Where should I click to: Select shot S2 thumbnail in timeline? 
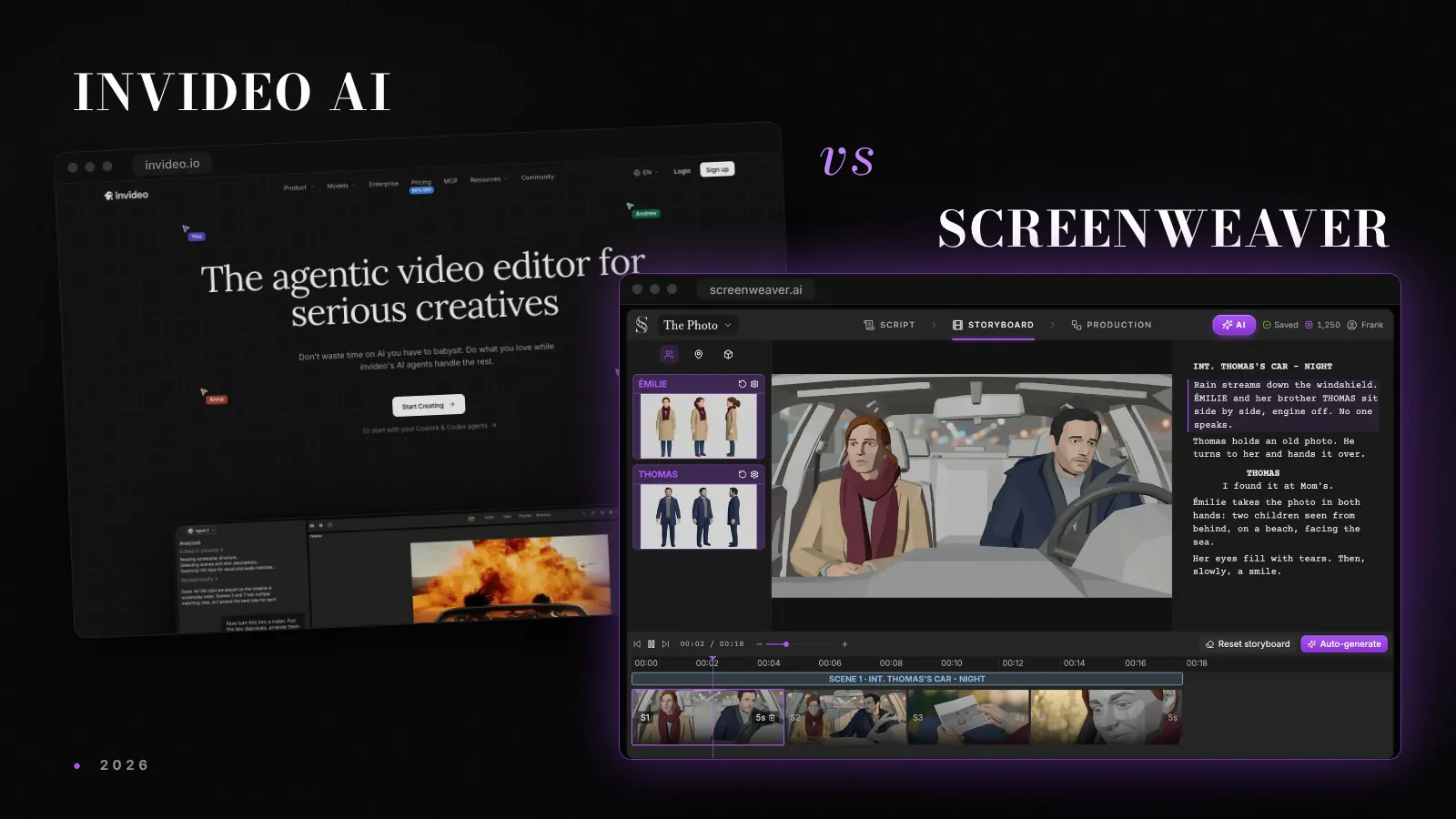tap(846, 717)
